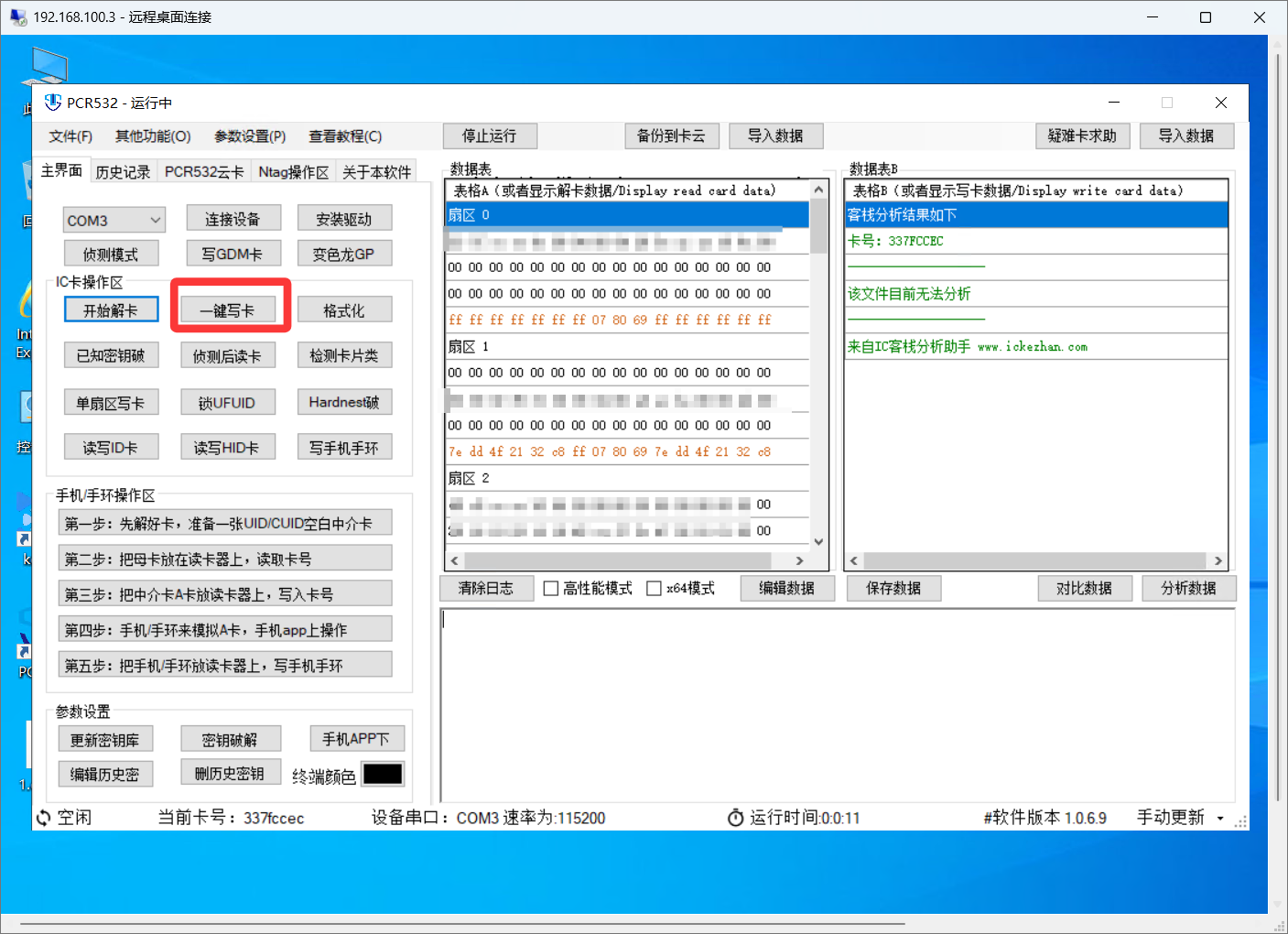Click the 编辑数据 button
1288x934 pixels.
pyautogui.click(x=786, y=588)
